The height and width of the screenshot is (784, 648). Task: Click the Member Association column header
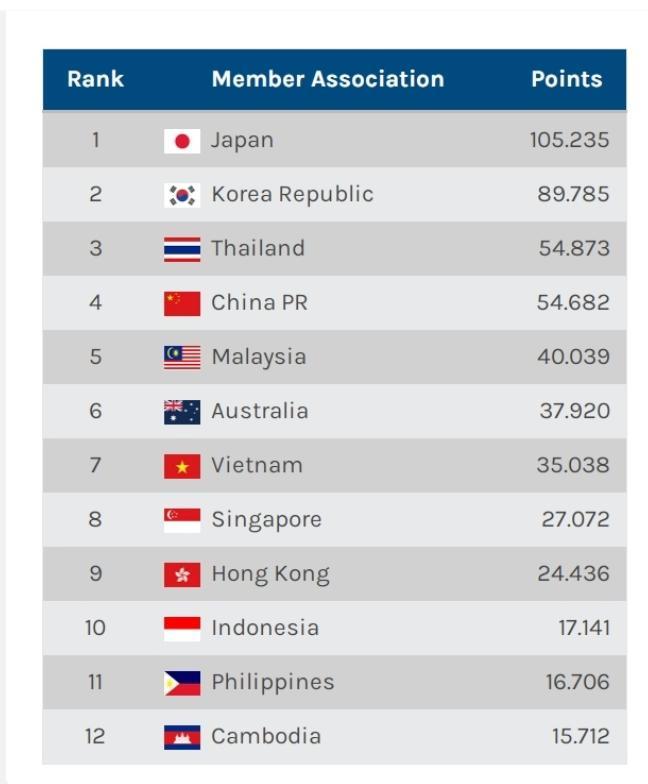[x=327, y=80]
